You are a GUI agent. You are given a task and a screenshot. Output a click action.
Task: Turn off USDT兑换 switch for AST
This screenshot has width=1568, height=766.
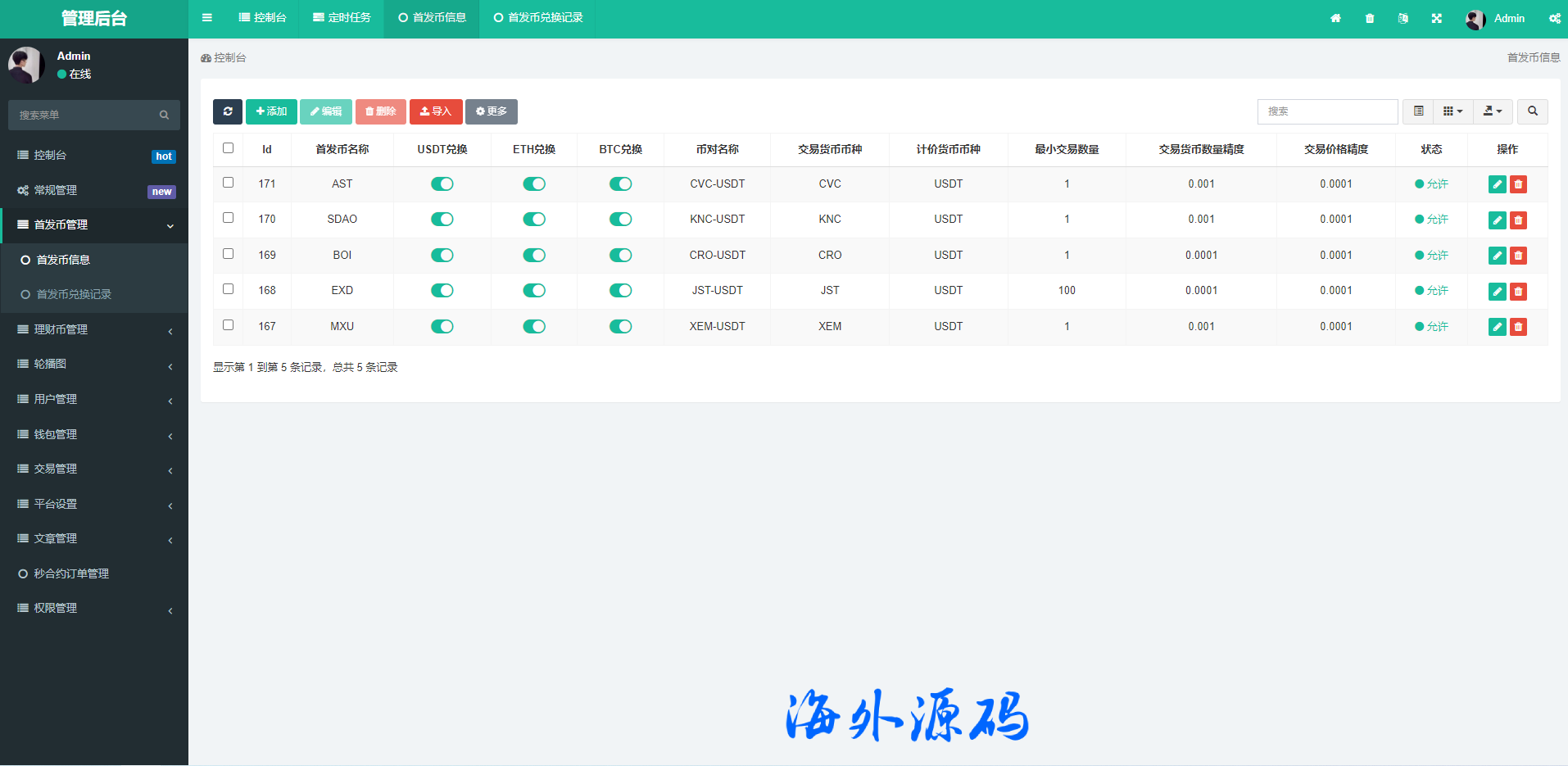(442, 184)
